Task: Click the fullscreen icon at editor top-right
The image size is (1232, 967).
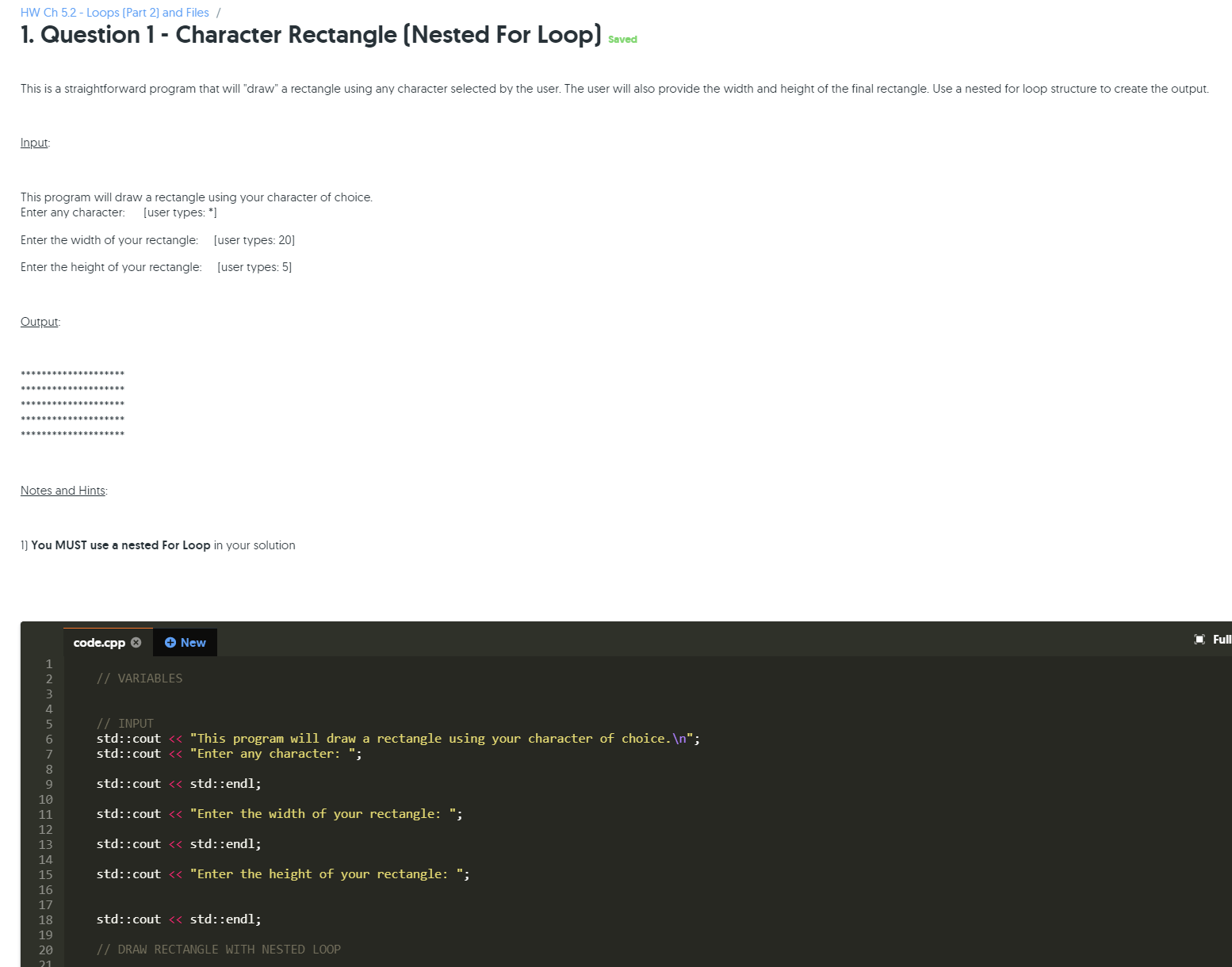Action: pos(1199,639)
